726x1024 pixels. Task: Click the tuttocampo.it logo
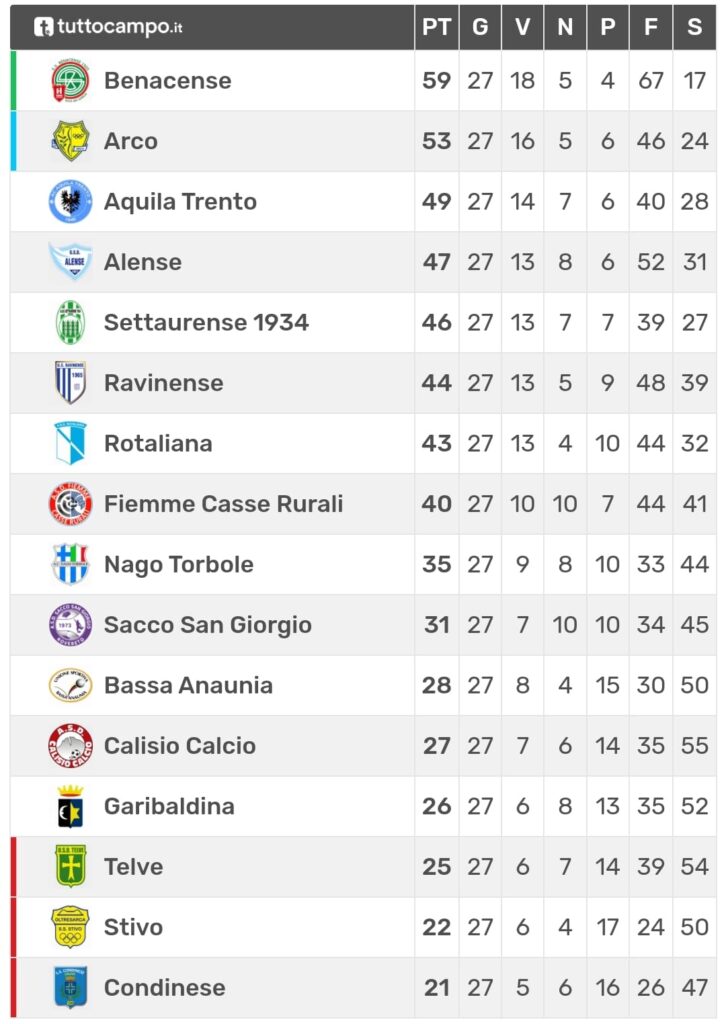[x=108, y=27]
